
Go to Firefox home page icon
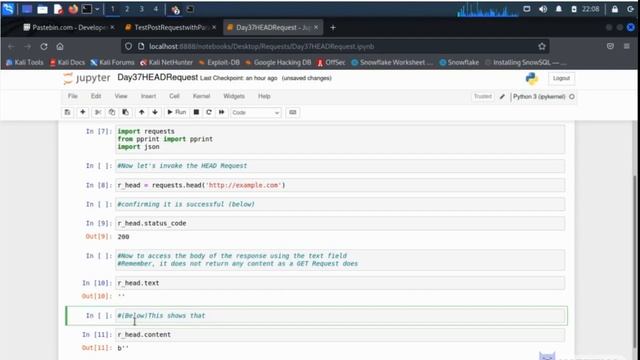[x=60, y=47]
